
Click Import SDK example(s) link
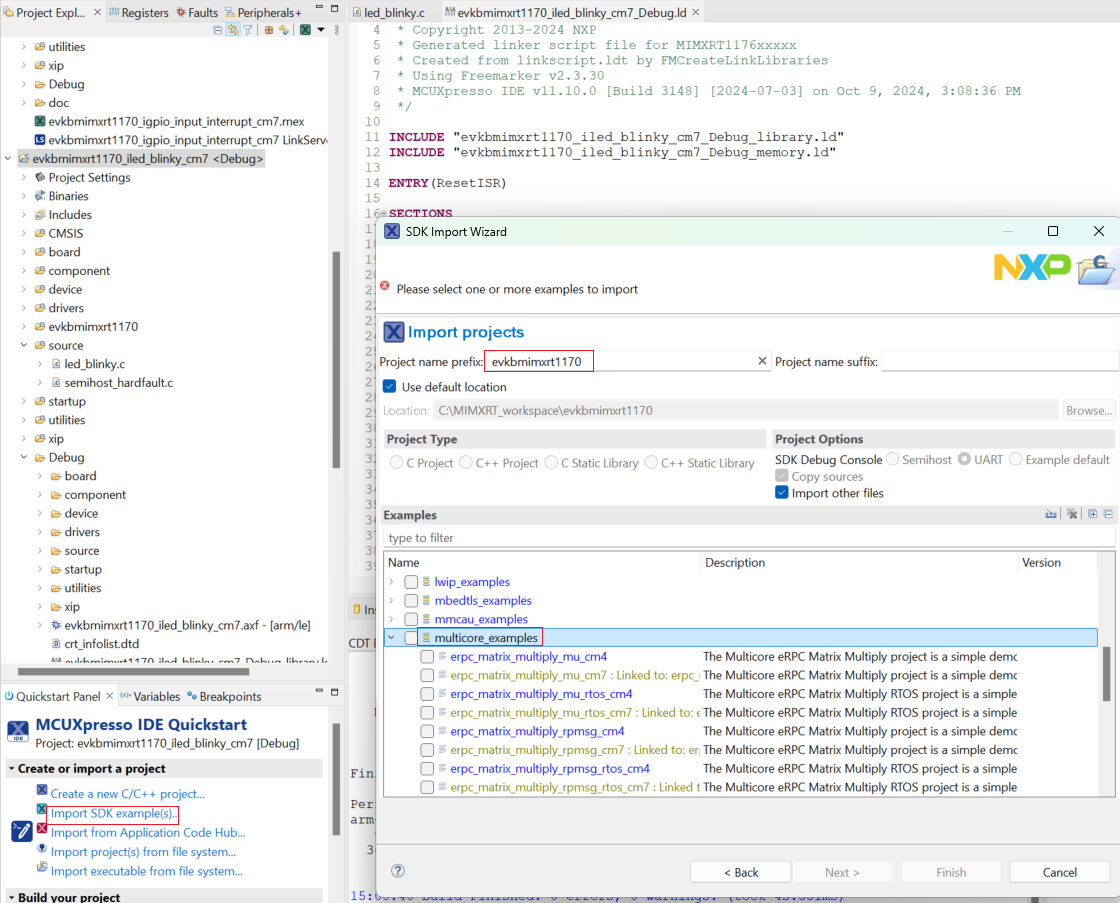click(112, 814)
